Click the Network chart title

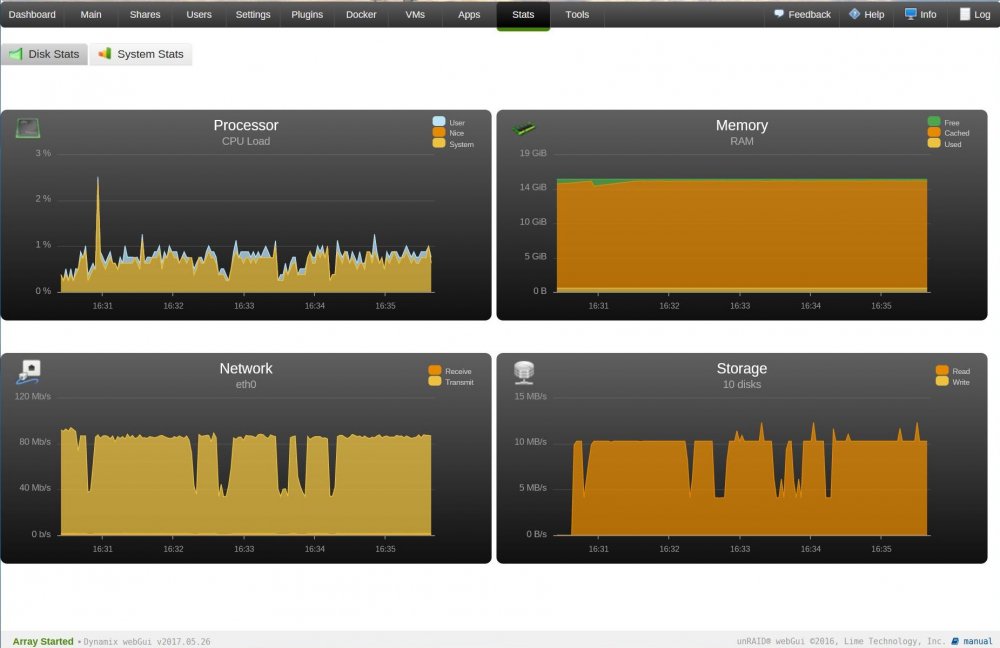[x=246, y=368]
